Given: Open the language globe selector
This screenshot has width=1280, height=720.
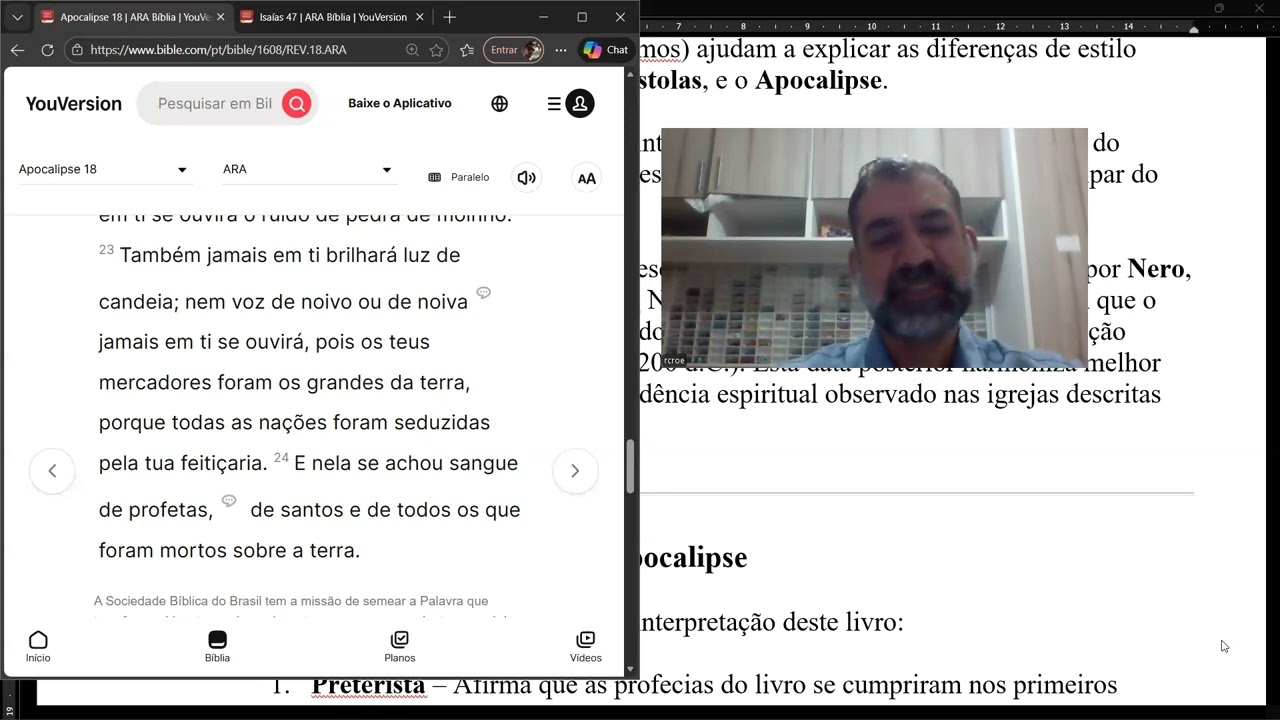Looking at the screenshot, I should (500, 103).
